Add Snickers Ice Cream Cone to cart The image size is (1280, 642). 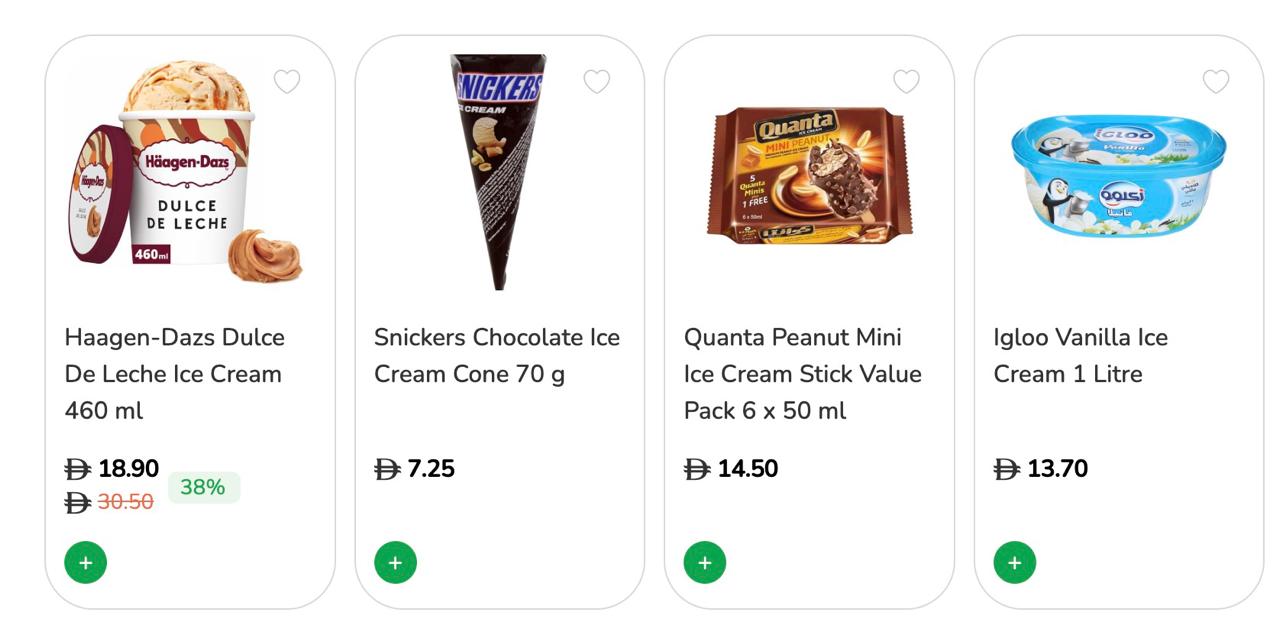[x=395, y=563]
